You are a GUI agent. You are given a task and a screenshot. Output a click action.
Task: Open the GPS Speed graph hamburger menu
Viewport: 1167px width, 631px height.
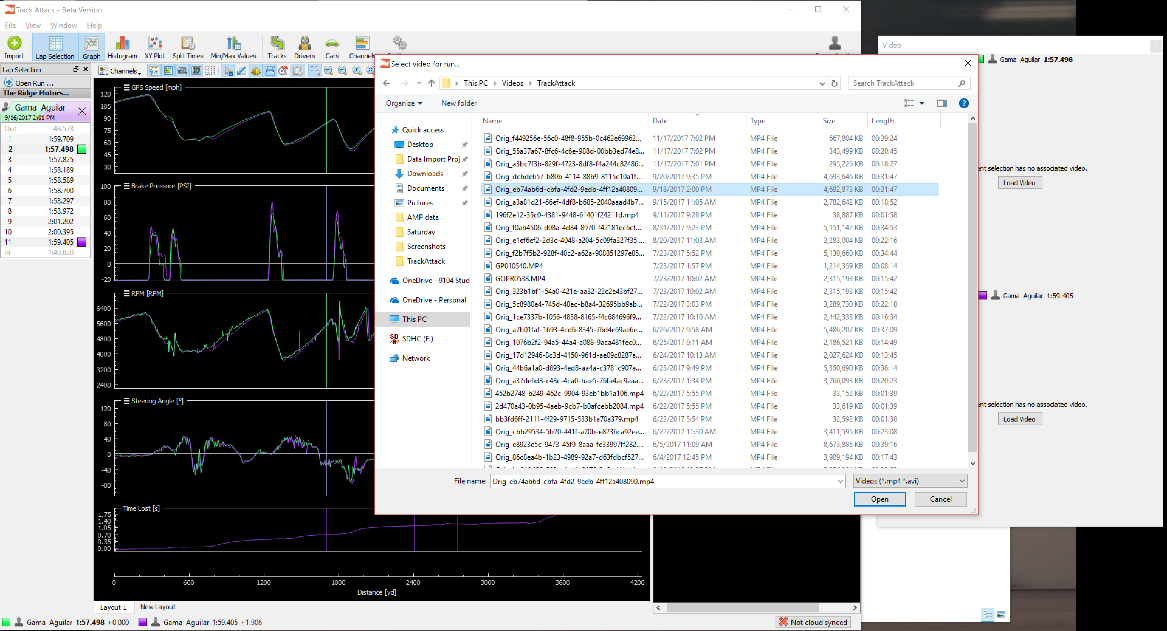click(x=127, y=87)
